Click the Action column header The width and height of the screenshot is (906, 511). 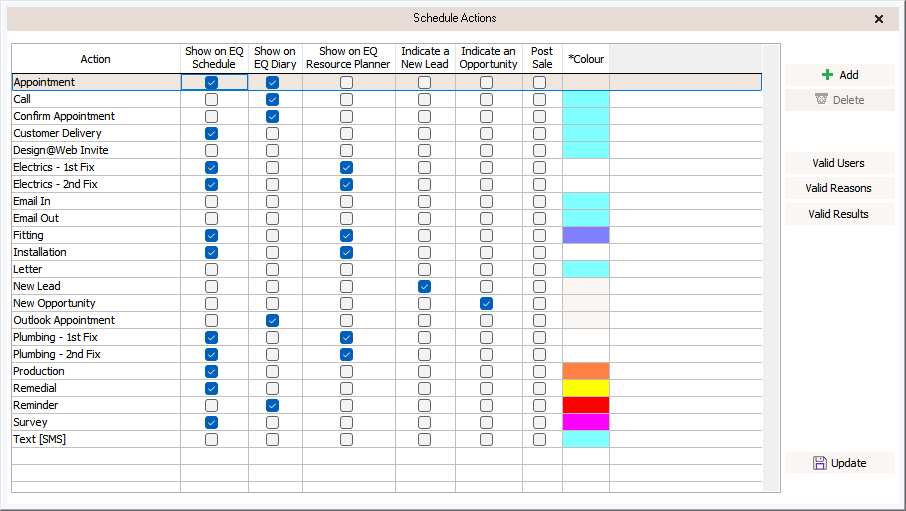(96, 58)
